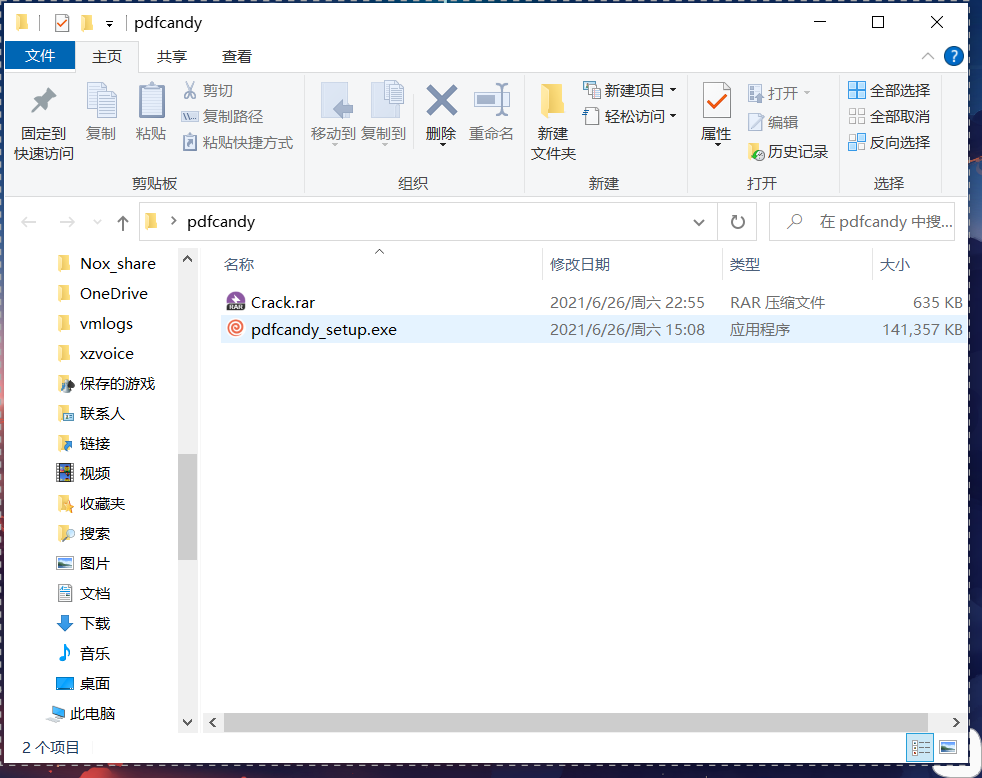Click 打开 (Open) in the ribbon
This screenshot has width=982, height=778.
click(x=780, y=93)
